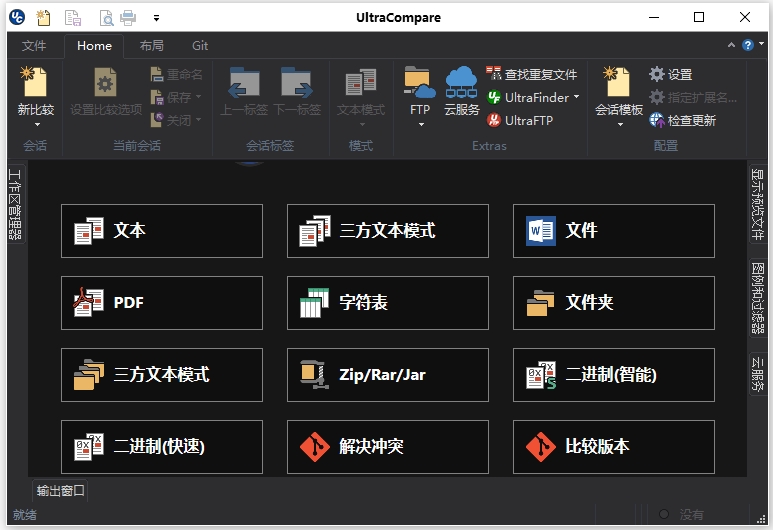
Task: Click save icon in quick access toolbar
Action: tap(73, 18)
